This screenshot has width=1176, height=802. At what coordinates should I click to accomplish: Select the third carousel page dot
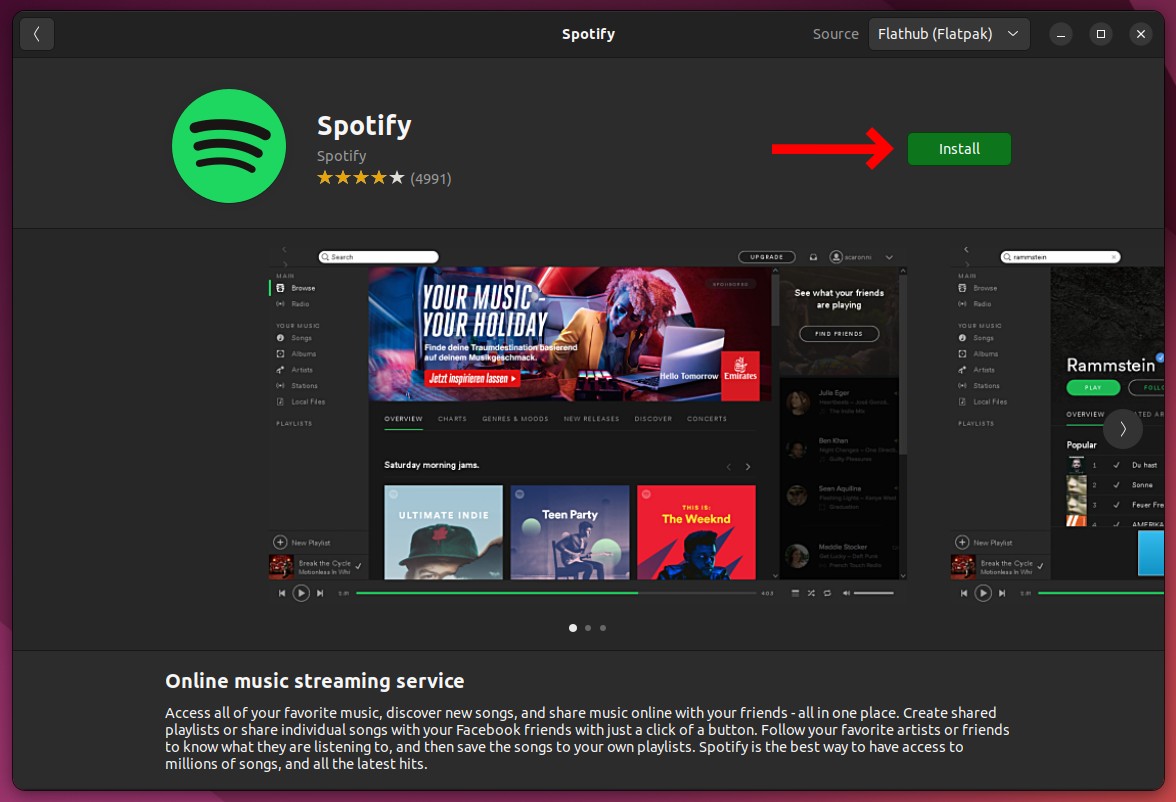coord(603,628)
